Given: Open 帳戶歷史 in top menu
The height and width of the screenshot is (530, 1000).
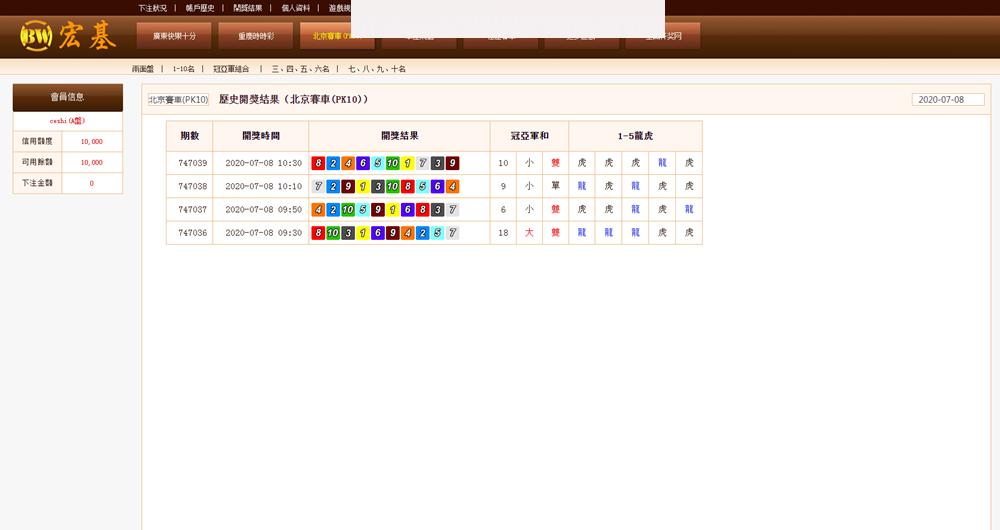Looking at the screenshot, I should pyautogui.click(x=200, y=8).
